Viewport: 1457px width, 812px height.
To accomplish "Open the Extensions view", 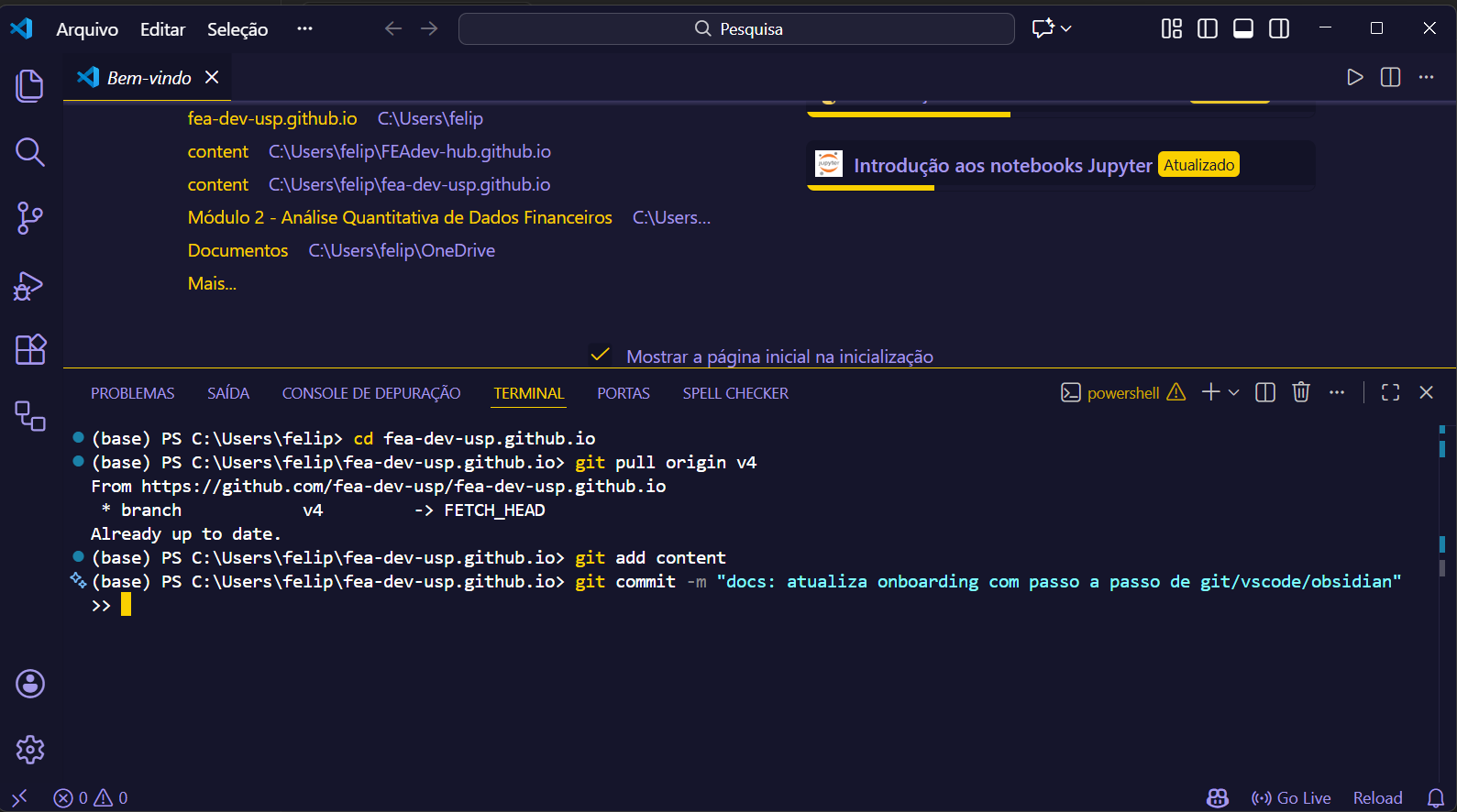I will coord(30,350).
